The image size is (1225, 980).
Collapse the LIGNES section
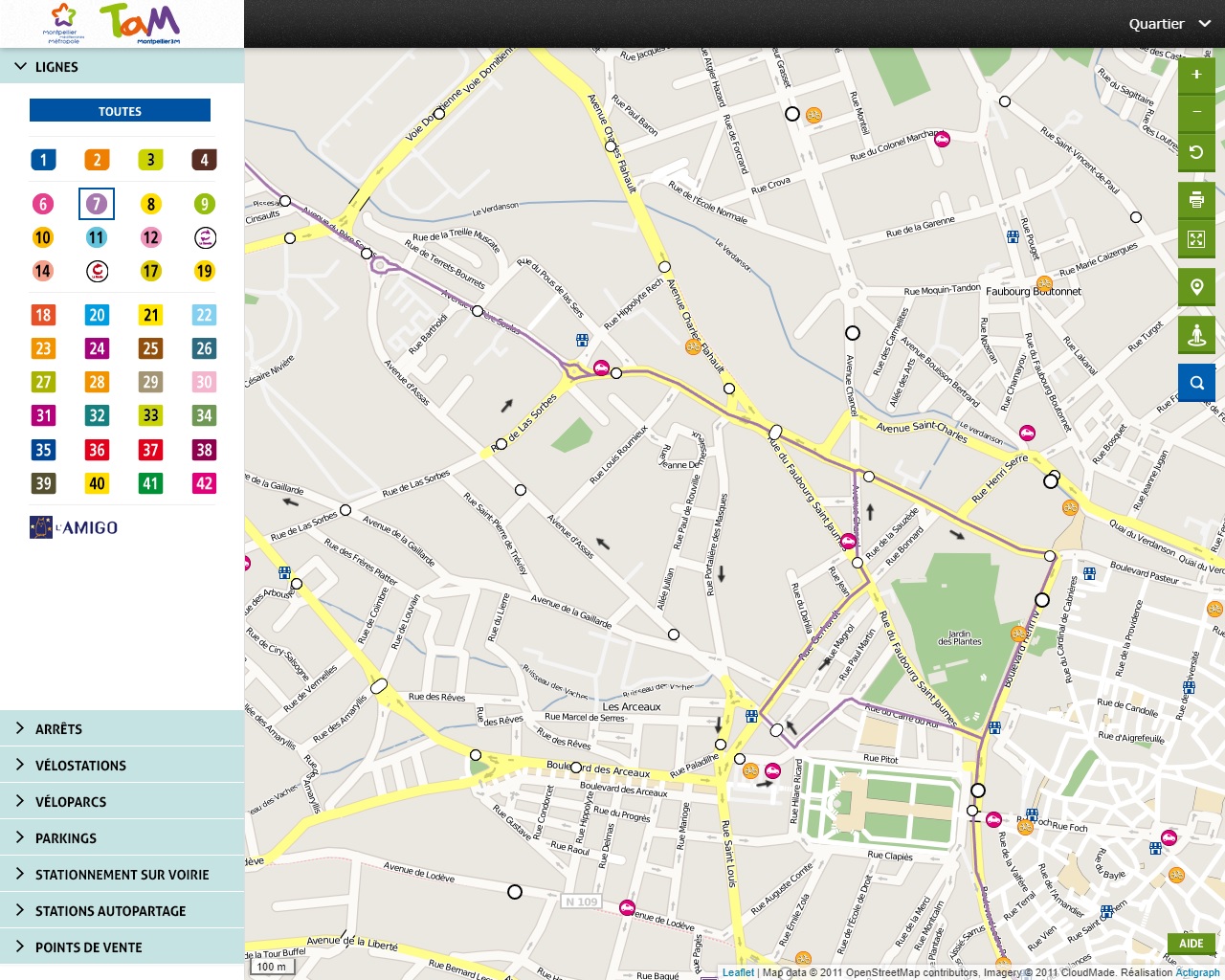(56, 67)
